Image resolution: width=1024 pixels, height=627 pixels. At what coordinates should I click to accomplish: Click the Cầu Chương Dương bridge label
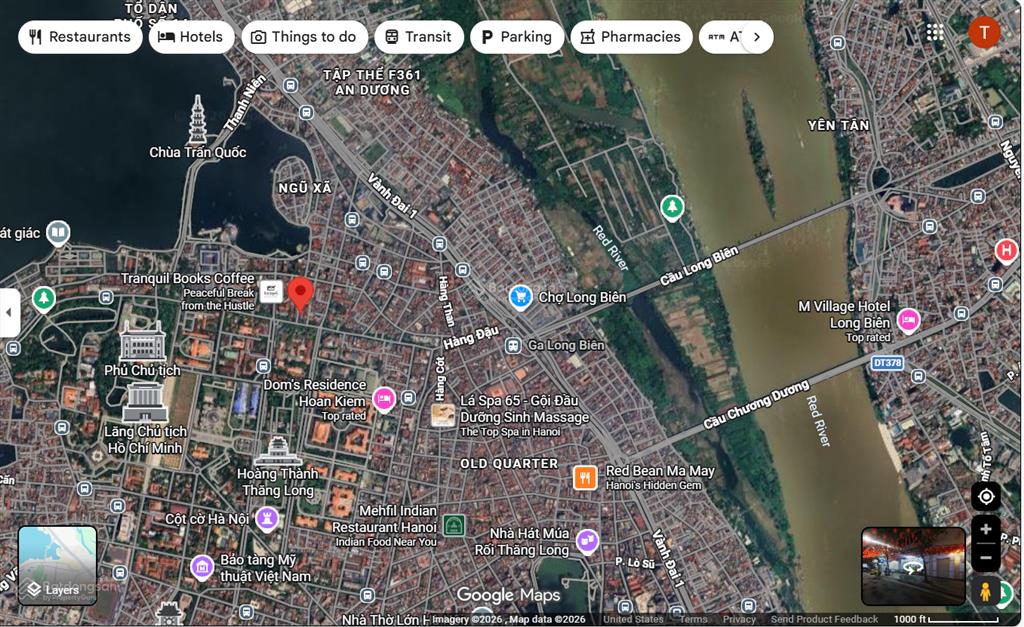click(756, 404)
